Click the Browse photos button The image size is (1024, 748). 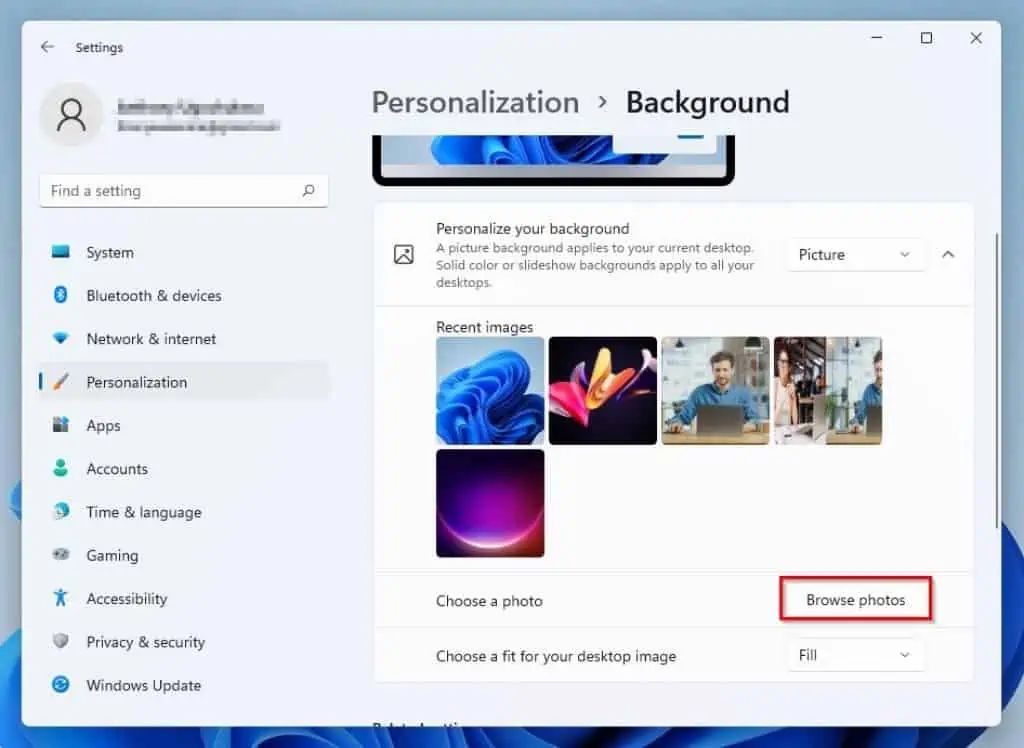[x=855, y=600]
